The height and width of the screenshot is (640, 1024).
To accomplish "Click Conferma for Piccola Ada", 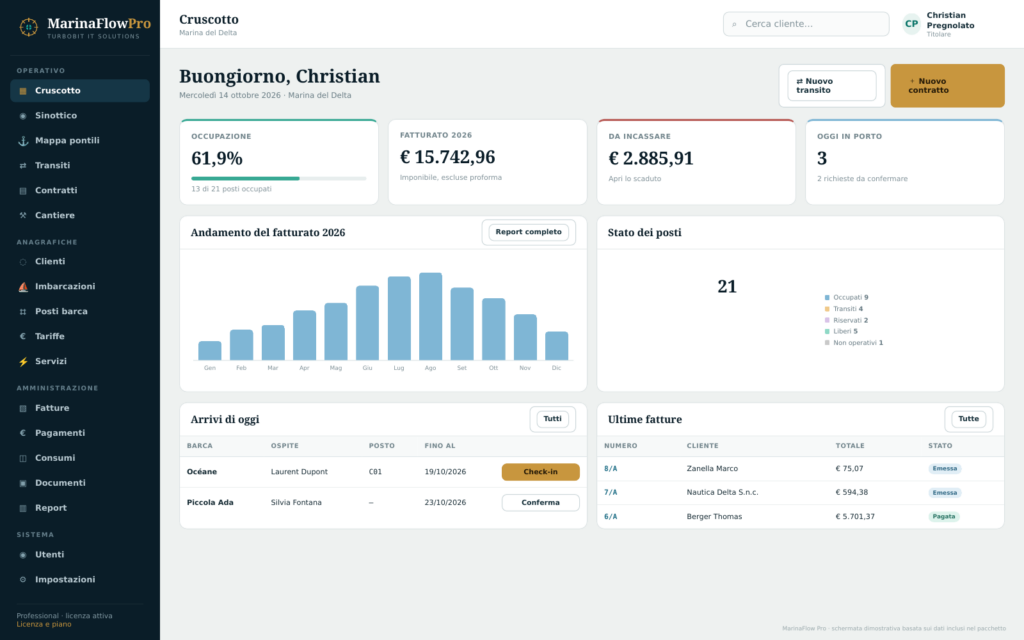I will click(540, 502).
